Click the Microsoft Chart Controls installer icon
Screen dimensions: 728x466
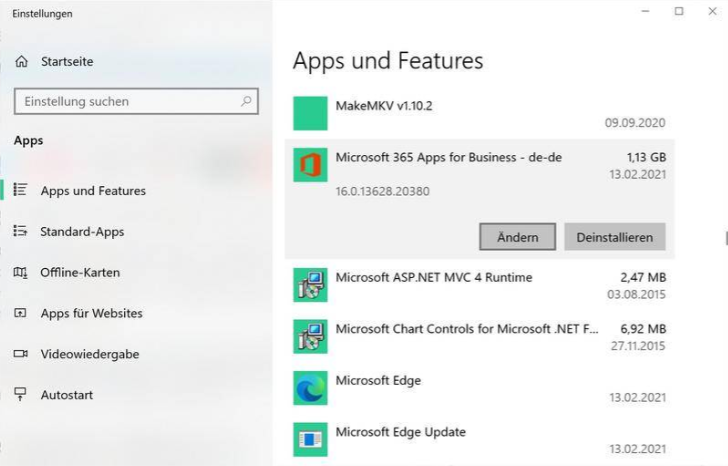[x=310, y=337]
